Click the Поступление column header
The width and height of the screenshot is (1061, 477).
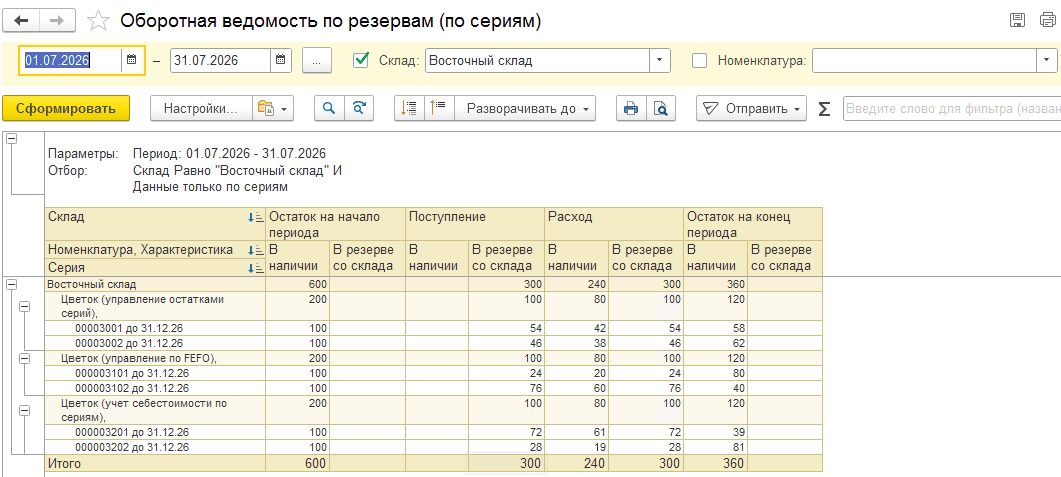[475, 224]
